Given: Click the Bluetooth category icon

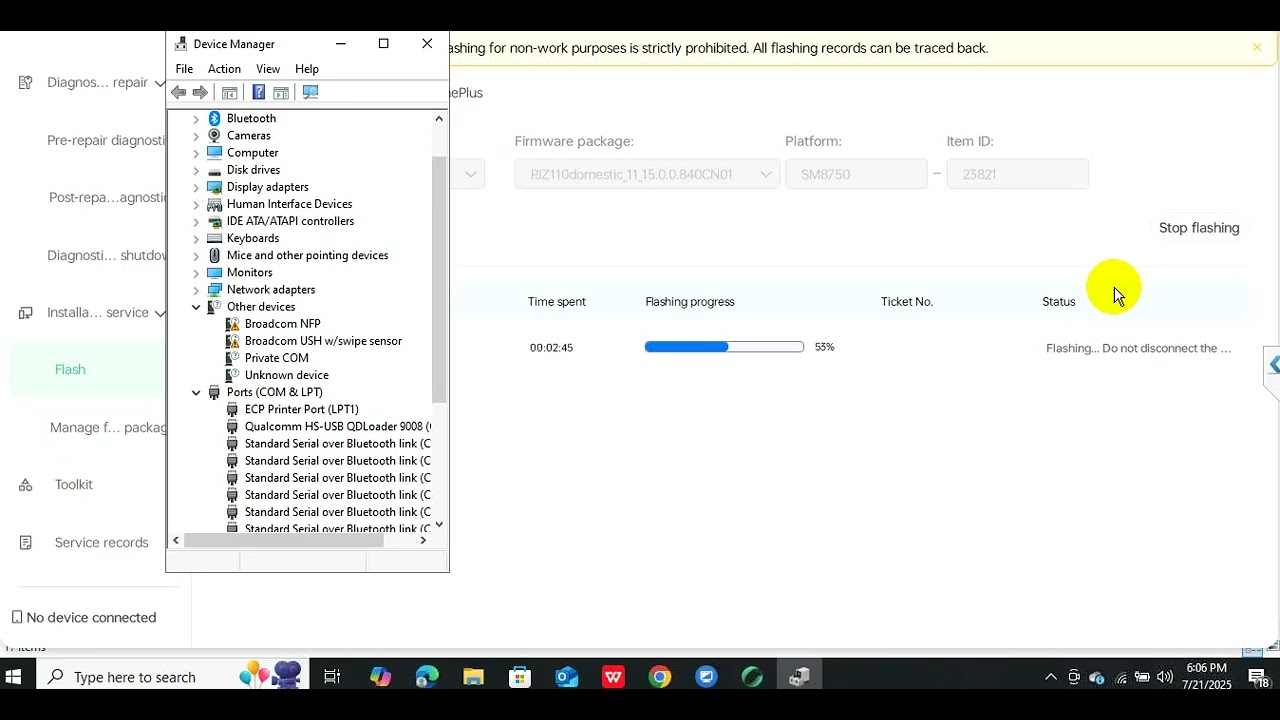Looking at the screenshot, I should click(x=214, y=118).
